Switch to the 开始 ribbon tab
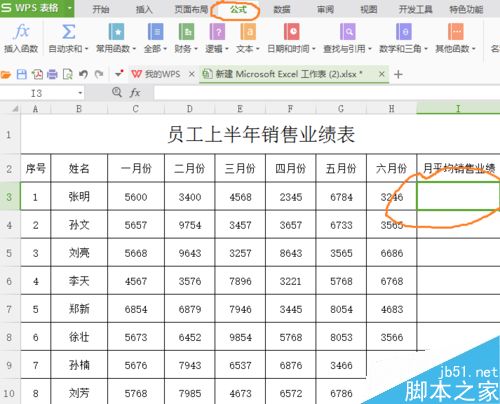 pyautogui.click(x=100, y=9)
